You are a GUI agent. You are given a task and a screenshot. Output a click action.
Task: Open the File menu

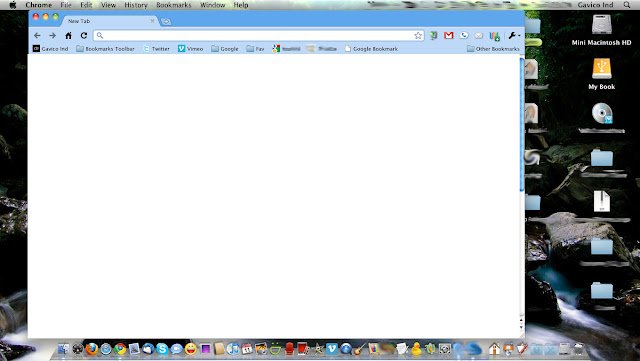point(66,5)
